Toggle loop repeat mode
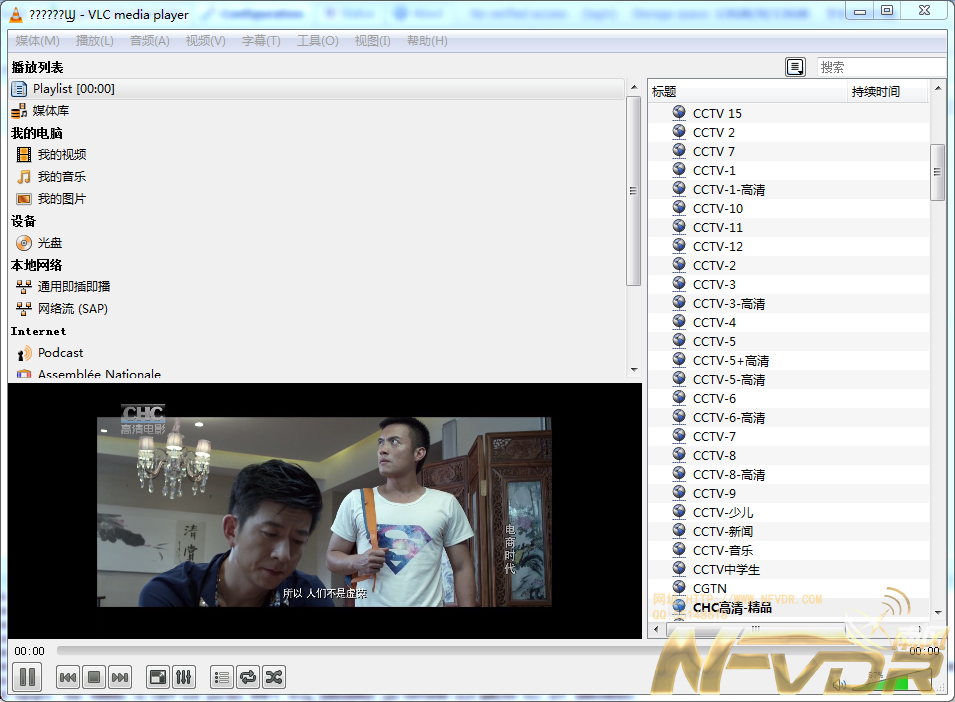 (248, 677)
